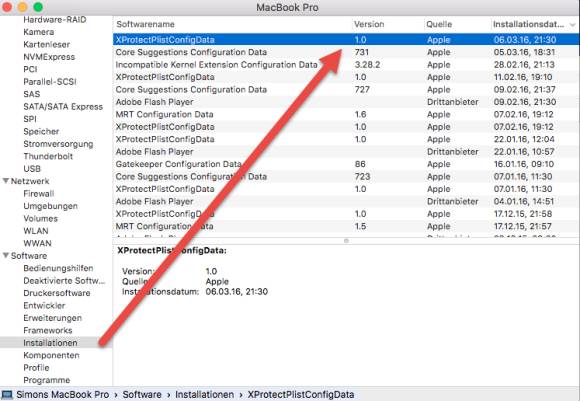Select MRT Configuration Data version 1.6
This screenshot has width=580, height=401.
coord(346,114)
